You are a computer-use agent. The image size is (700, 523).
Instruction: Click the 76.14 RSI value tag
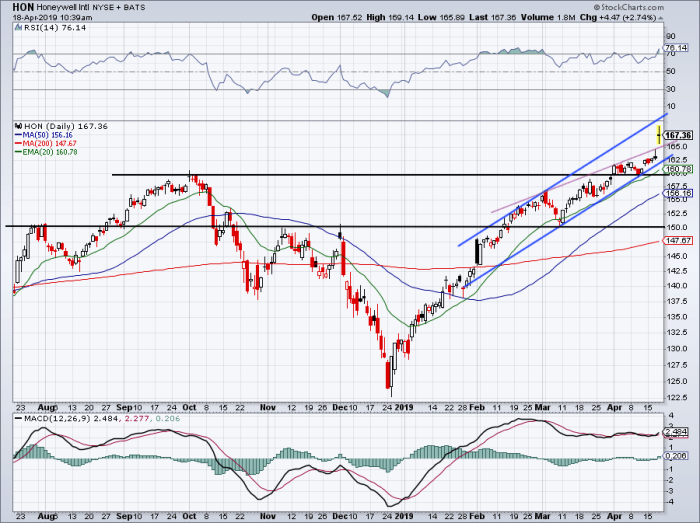click(x=676, y=48)
